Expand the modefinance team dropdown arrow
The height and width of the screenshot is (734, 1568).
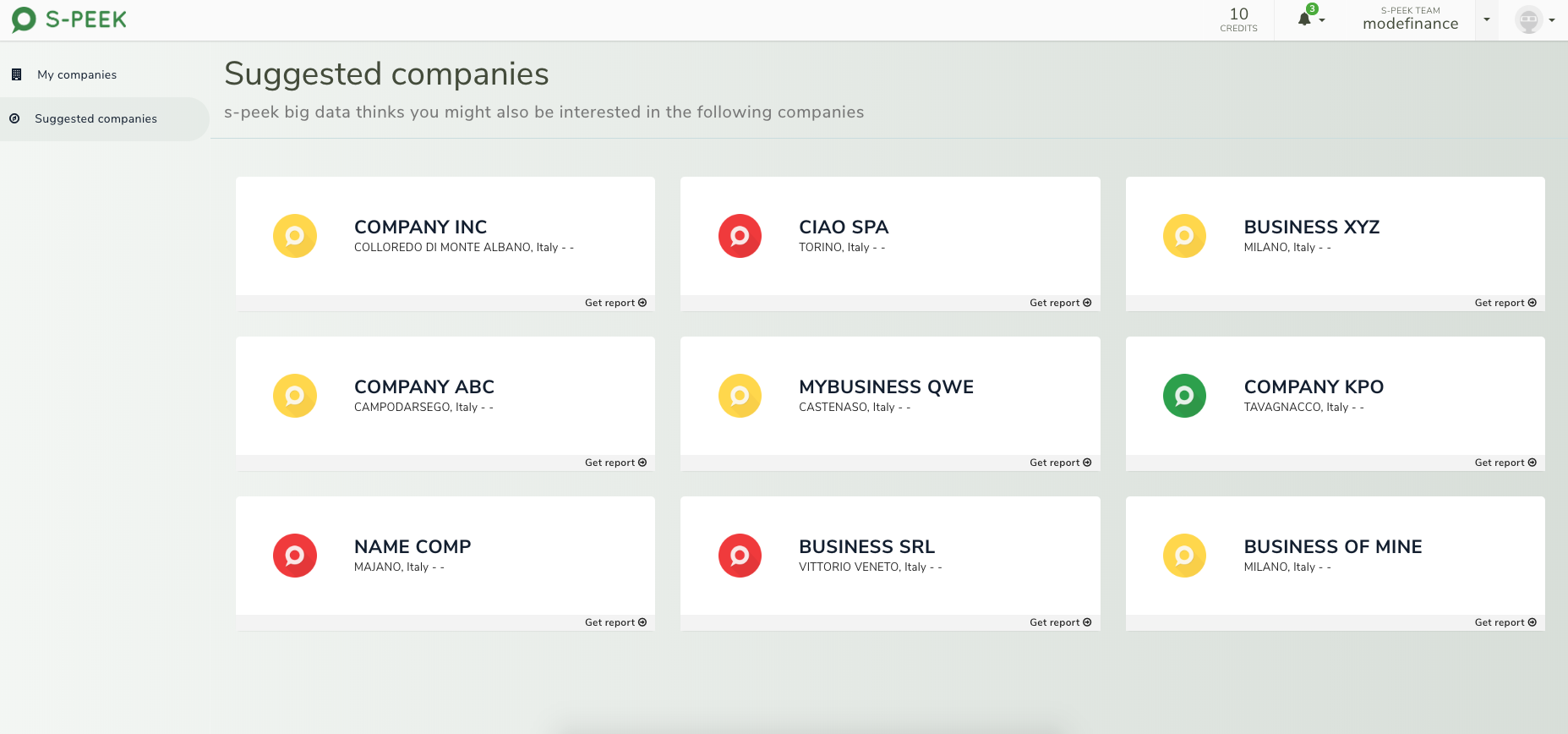(x=1487, y=19)
